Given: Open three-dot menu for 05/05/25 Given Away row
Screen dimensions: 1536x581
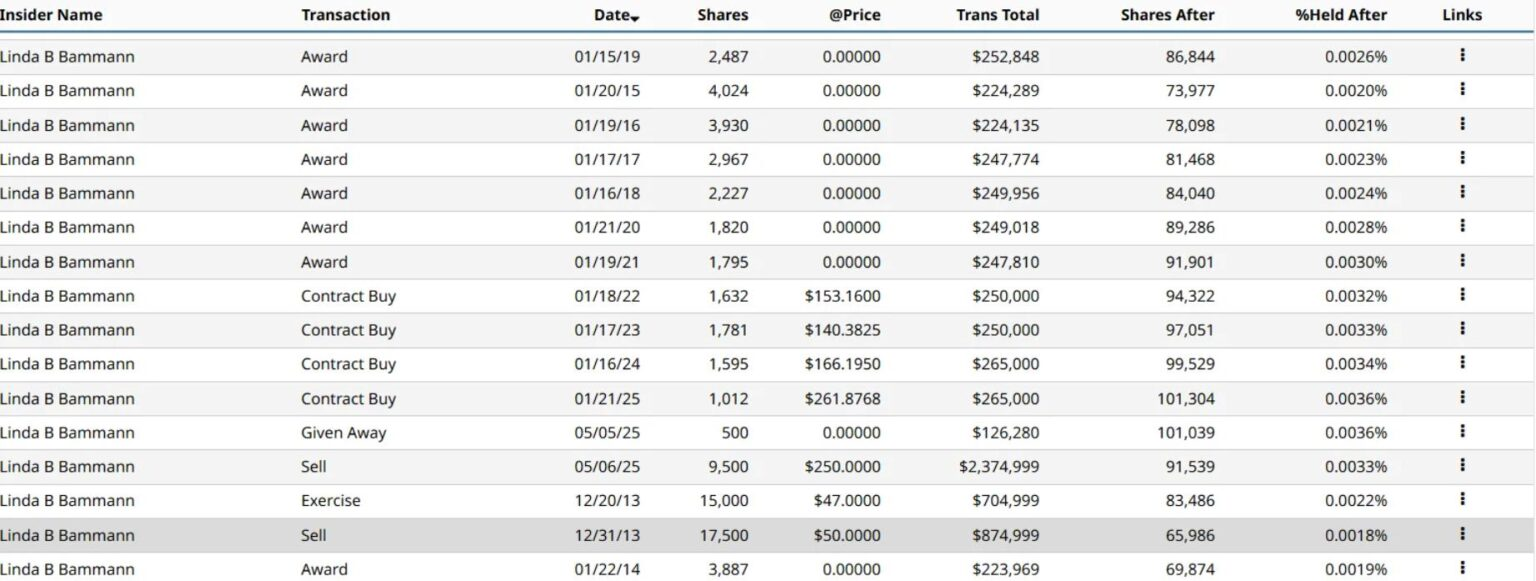Looking at the screenshot, I should pos(1462,432).
